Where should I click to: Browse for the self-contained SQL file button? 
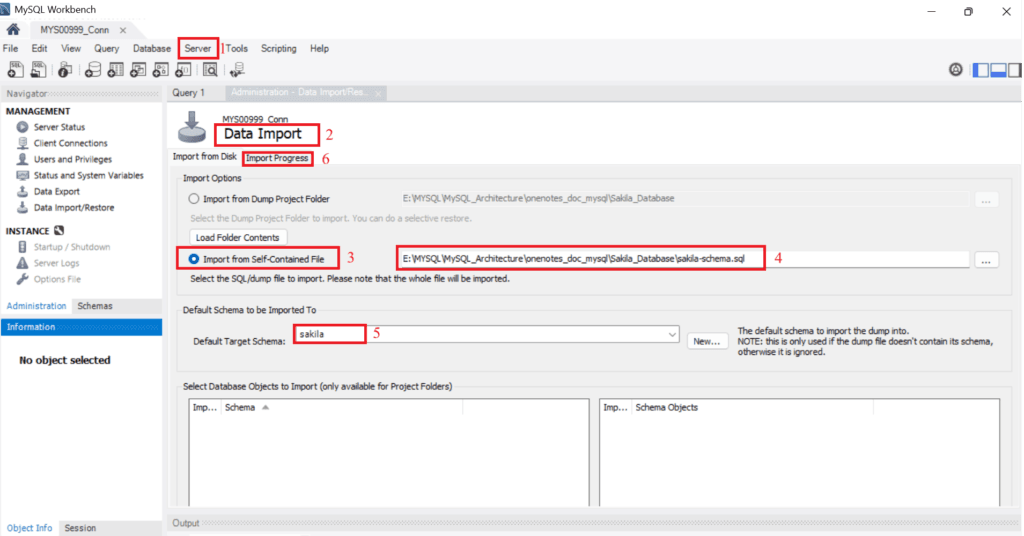click(985, 260)
